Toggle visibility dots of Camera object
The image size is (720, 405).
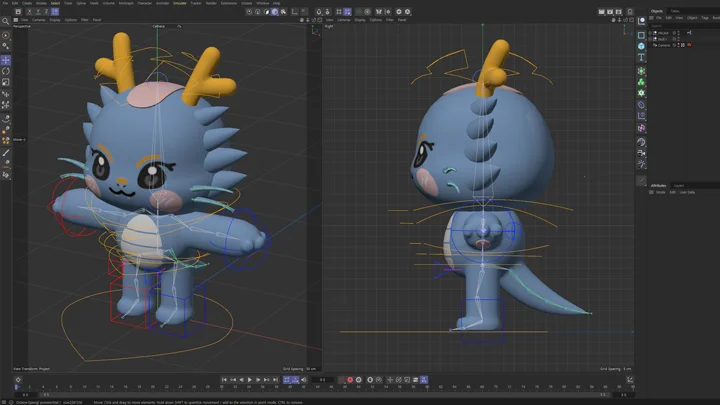pos(679,45)
